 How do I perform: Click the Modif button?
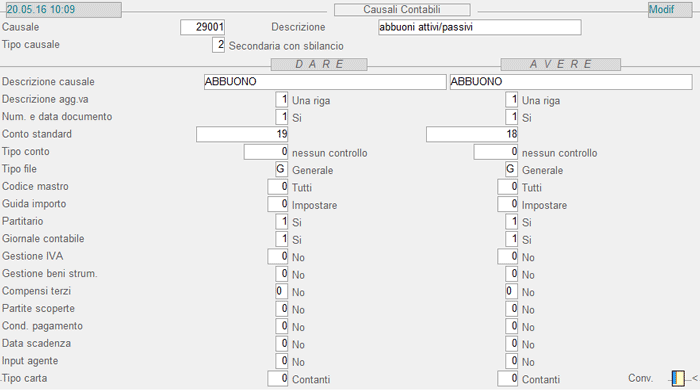click(x=670, y=10)
